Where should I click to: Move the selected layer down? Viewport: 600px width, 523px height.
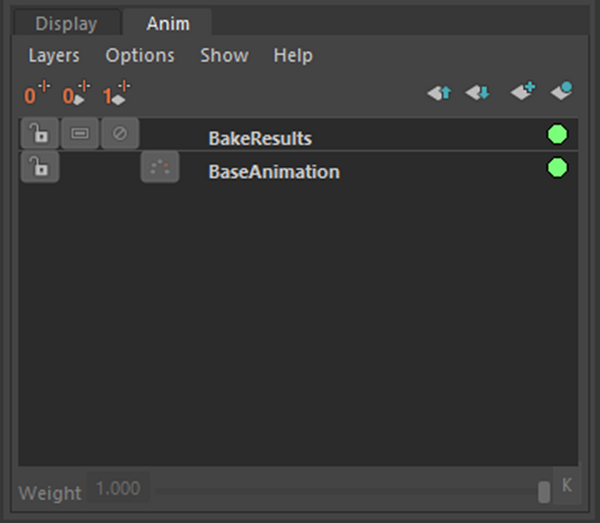pos(477,93)
